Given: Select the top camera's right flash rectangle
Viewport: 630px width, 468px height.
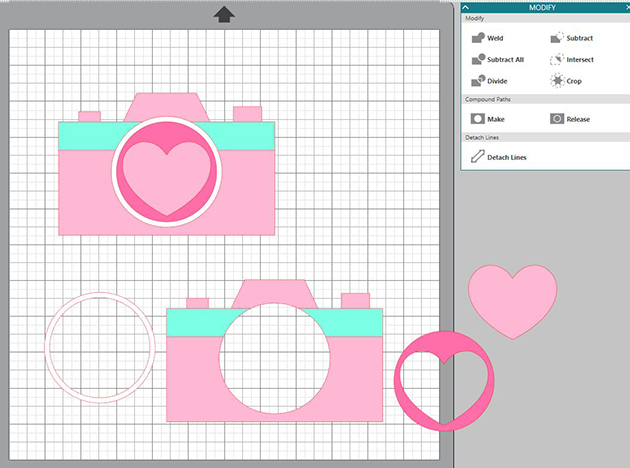Looking at the screenshot, I should [x=248, y=114].
